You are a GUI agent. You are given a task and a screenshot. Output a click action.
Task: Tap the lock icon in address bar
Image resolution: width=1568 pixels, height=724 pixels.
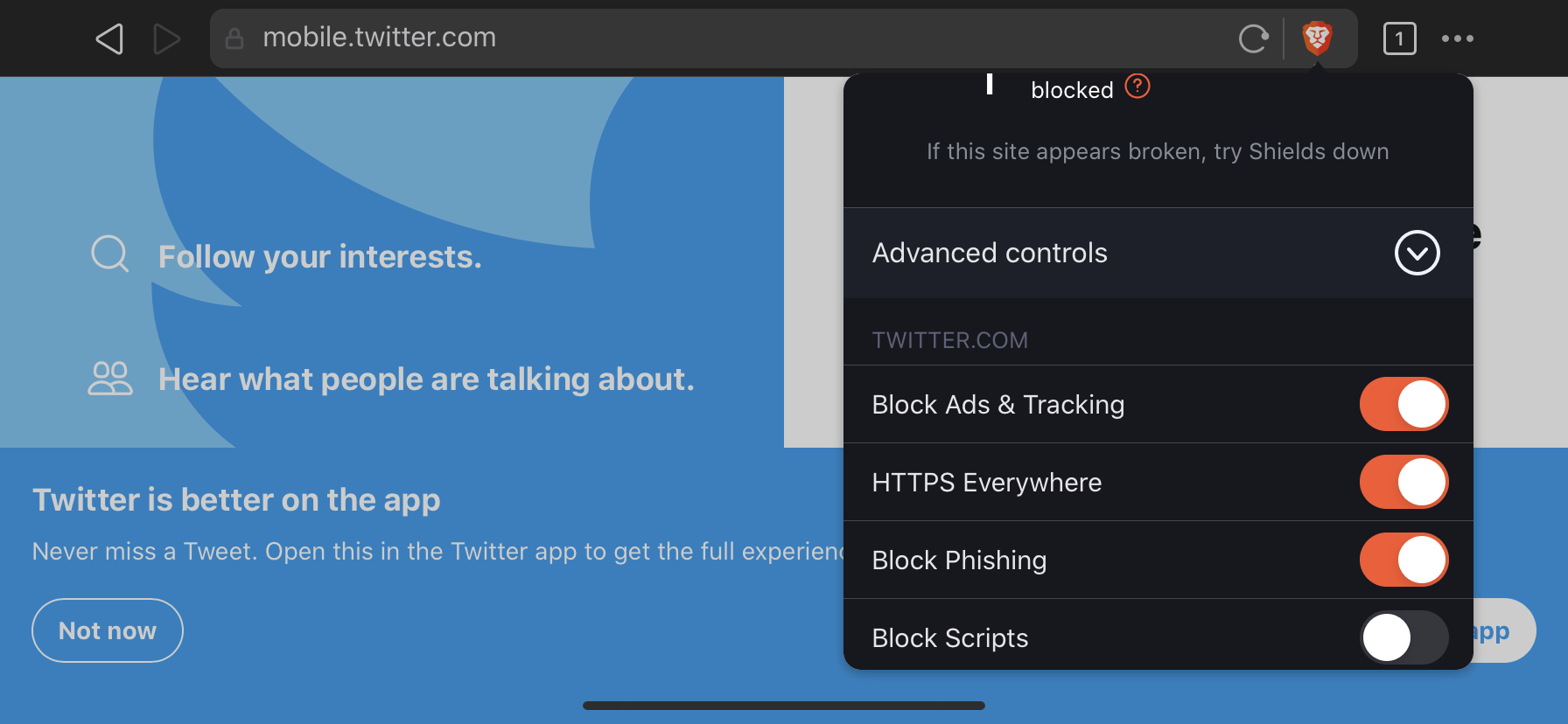point(234,38)
